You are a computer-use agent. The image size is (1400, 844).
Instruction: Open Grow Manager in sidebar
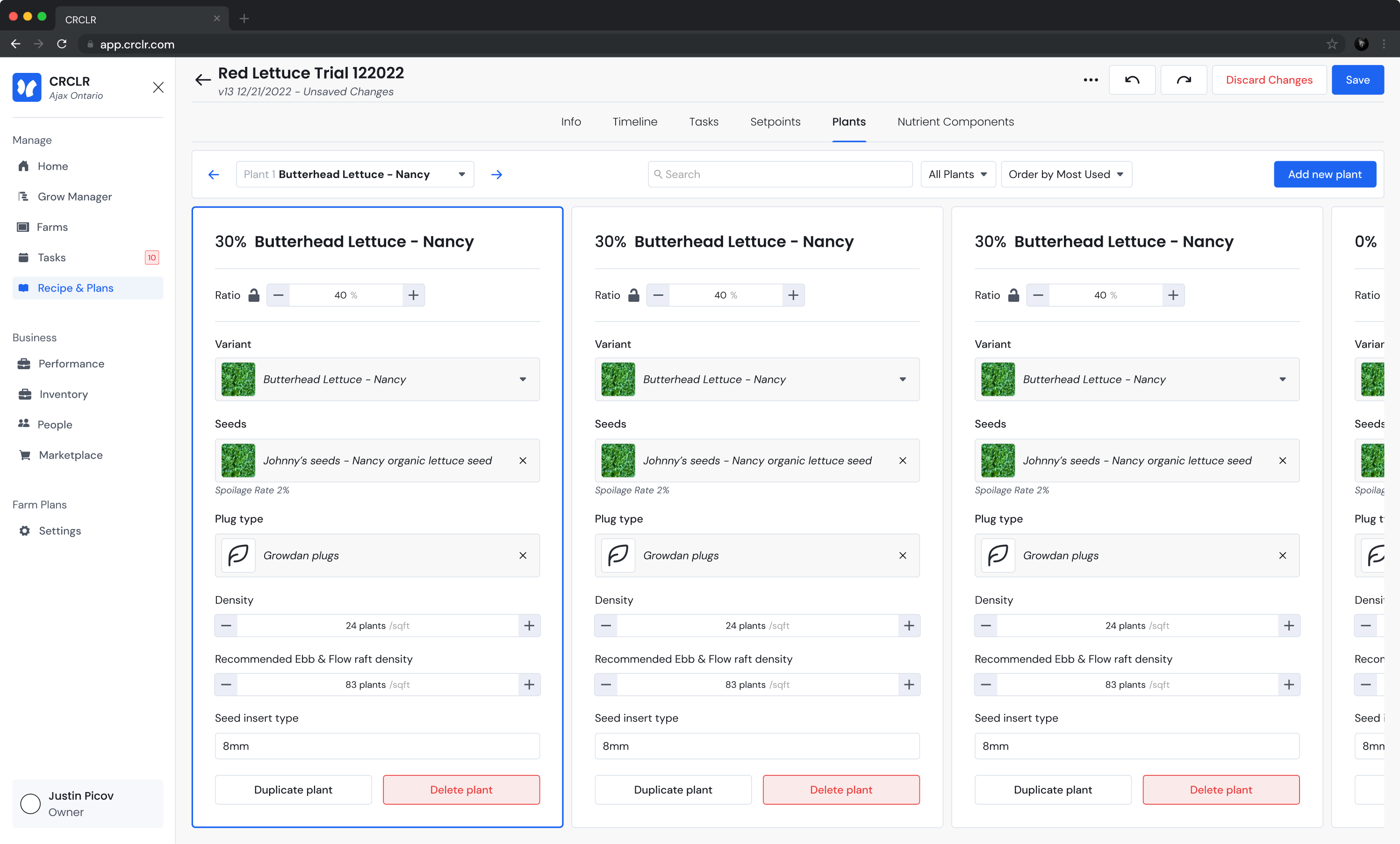(x=74, y=197)
